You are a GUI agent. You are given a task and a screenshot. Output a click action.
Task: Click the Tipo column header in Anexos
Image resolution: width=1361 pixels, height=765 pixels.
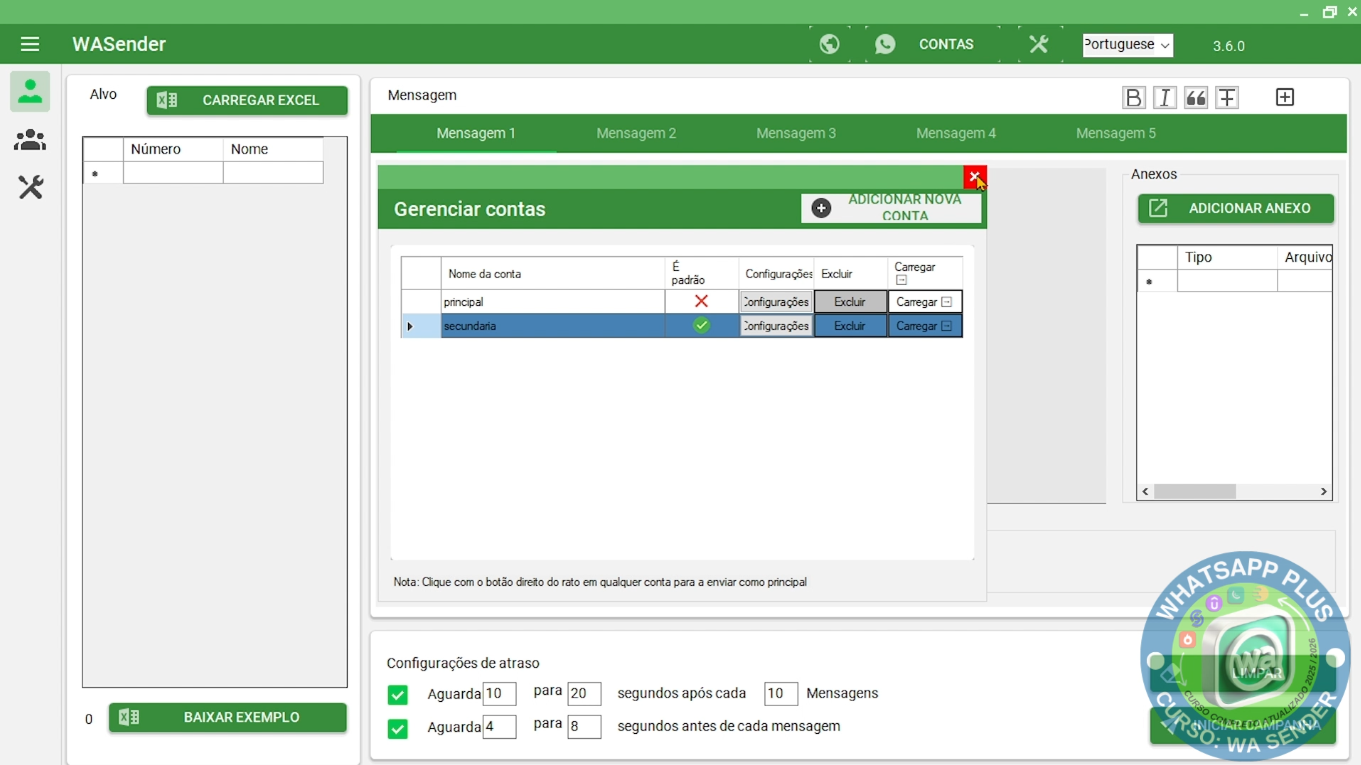[1227, 257]
